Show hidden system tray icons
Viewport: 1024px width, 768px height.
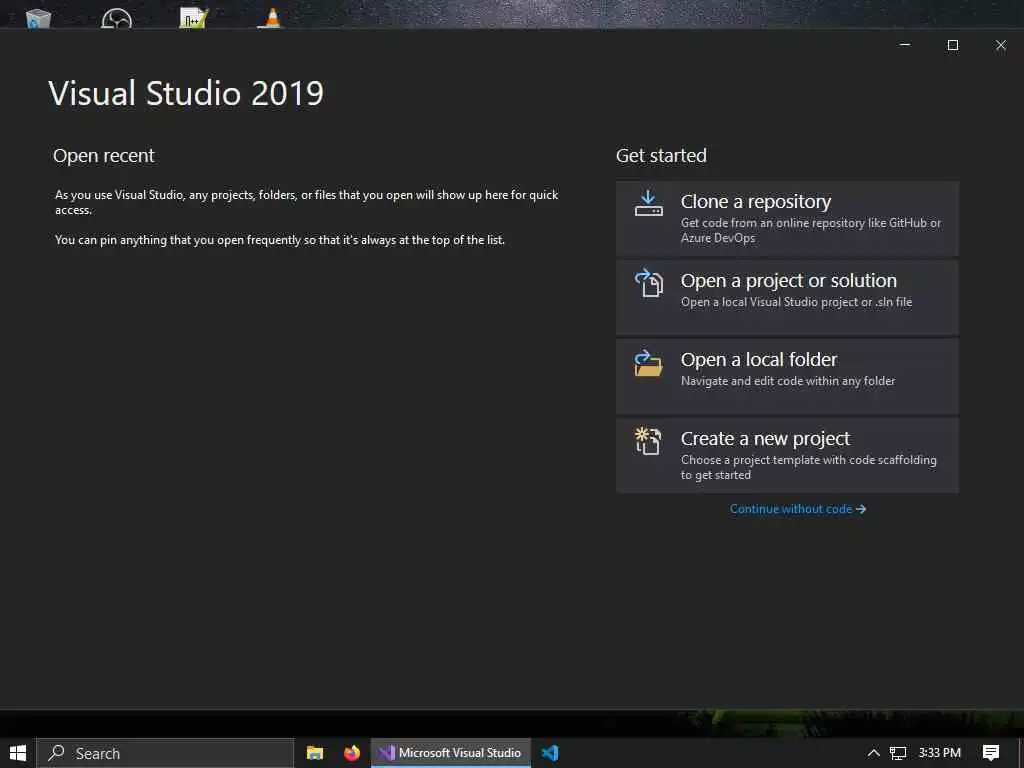[873, 753]
